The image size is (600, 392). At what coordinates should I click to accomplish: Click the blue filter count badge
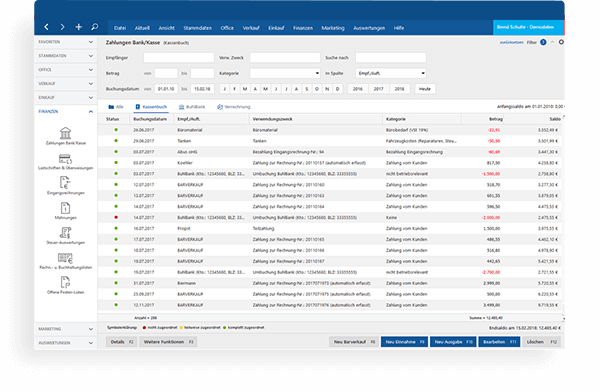tap(543, 42)
